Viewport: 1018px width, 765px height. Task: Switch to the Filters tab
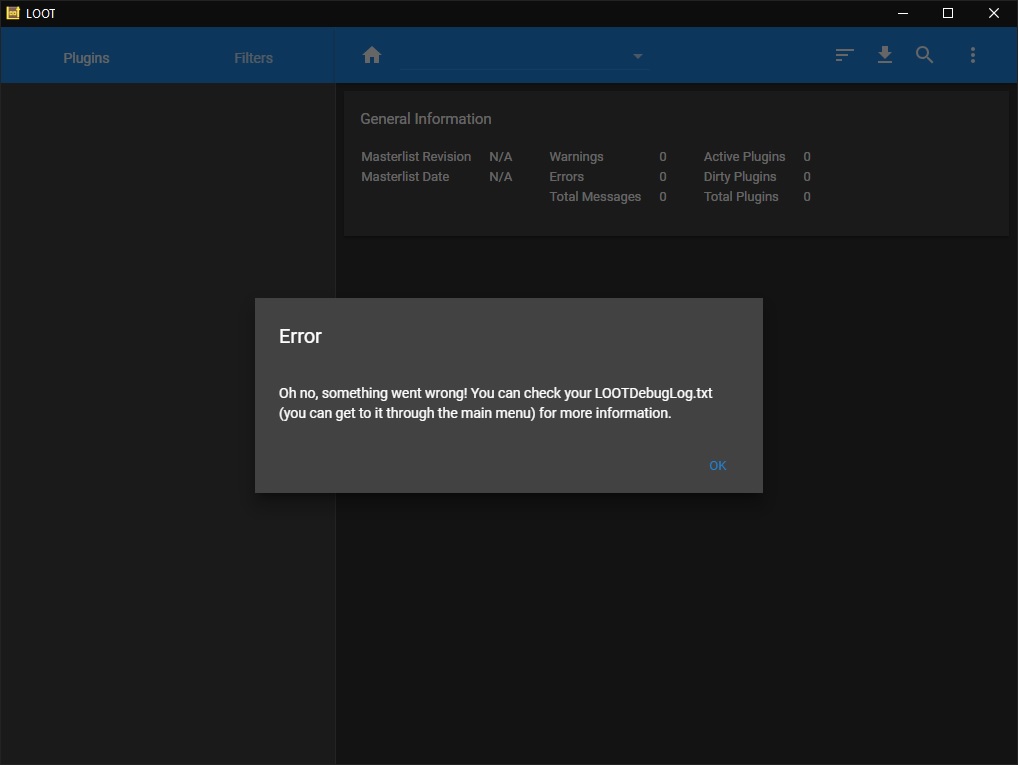coord(252,57)
